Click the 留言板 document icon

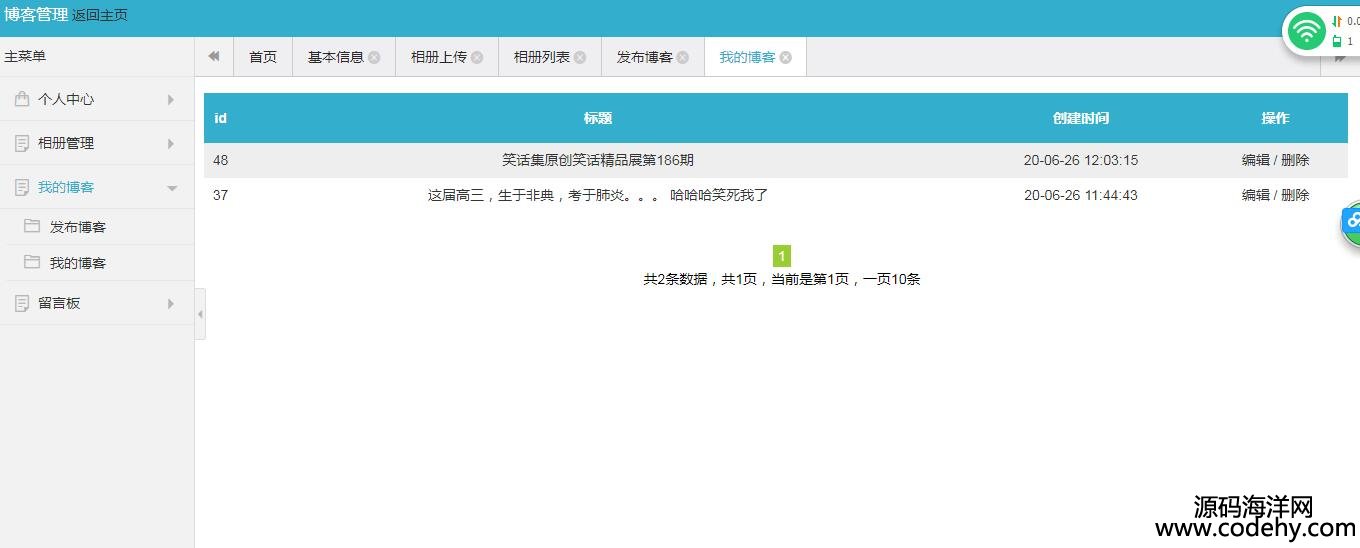click(22, 303)
